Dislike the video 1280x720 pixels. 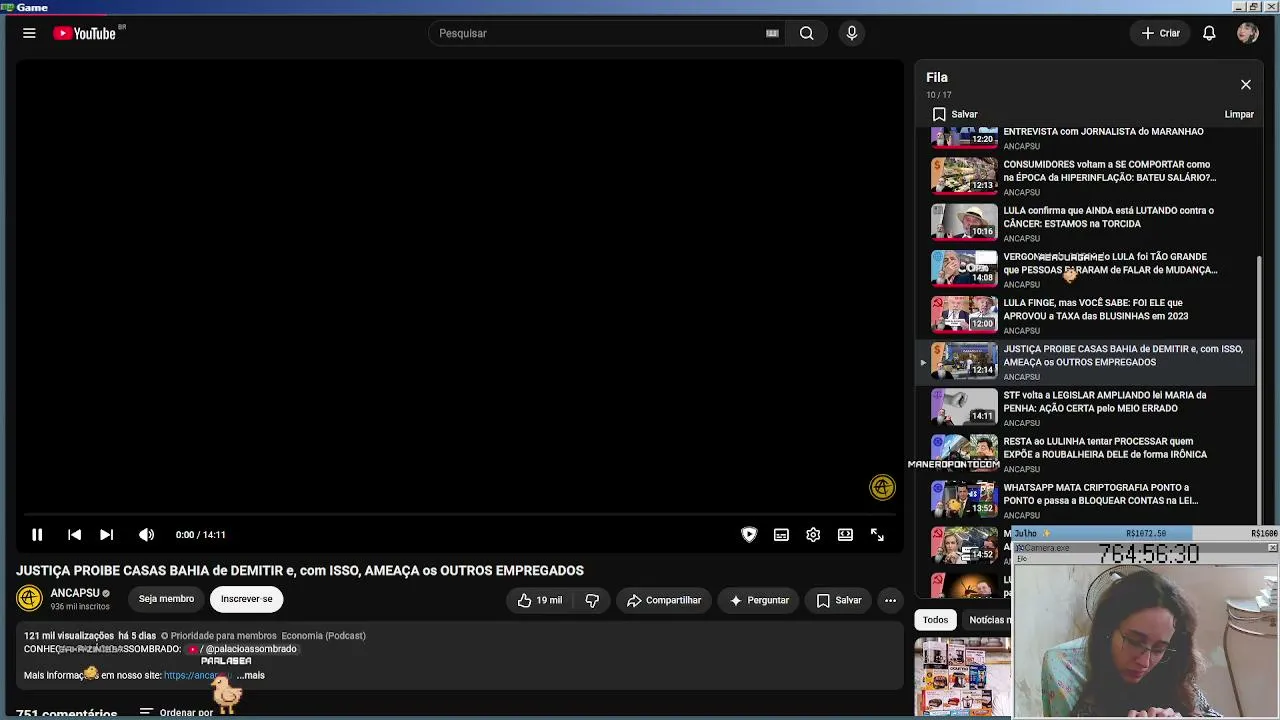592,600
